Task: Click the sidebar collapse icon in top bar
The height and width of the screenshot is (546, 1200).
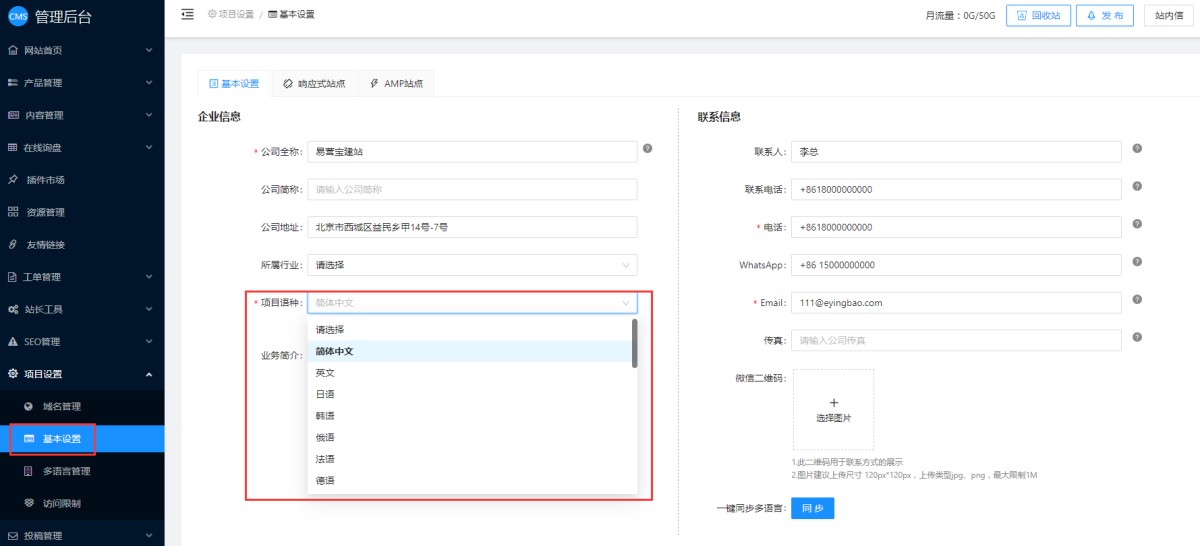Action: click(x=187, y=14)
